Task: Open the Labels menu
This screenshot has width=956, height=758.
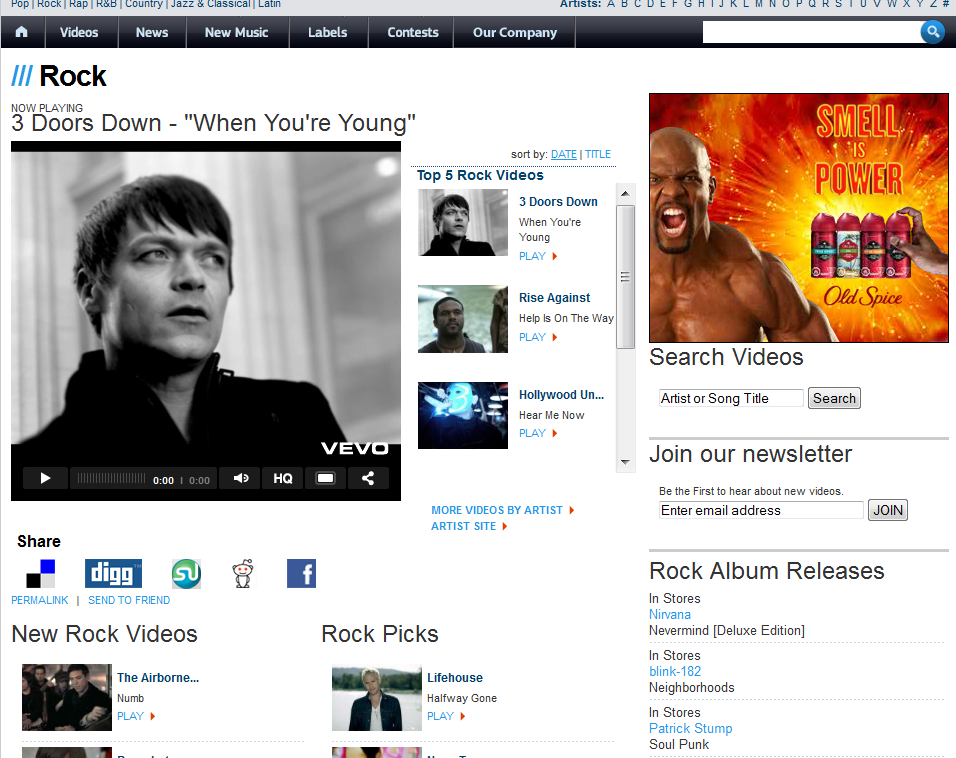Action: pos(327,32)
